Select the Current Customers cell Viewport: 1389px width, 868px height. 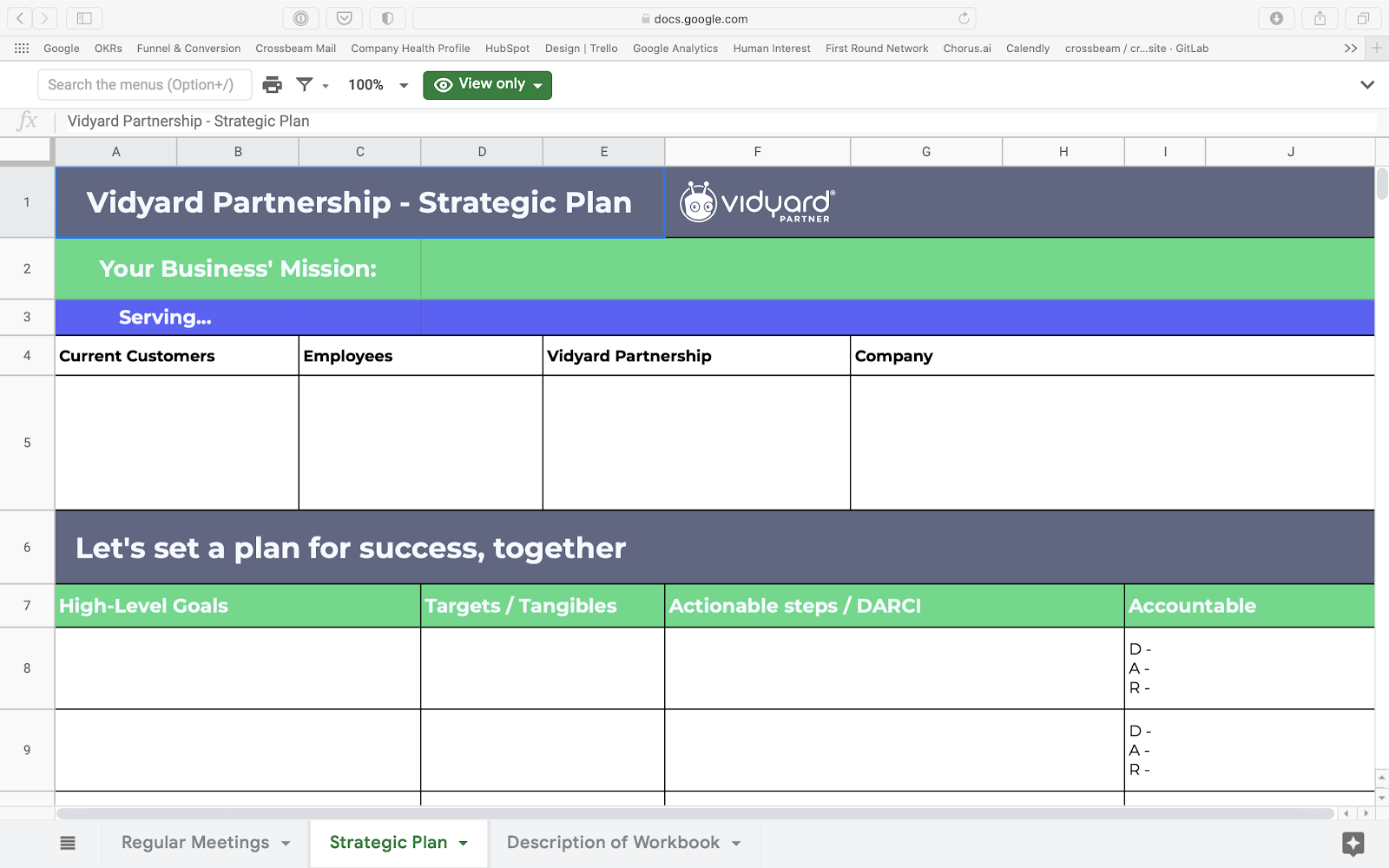pos(177,356)
